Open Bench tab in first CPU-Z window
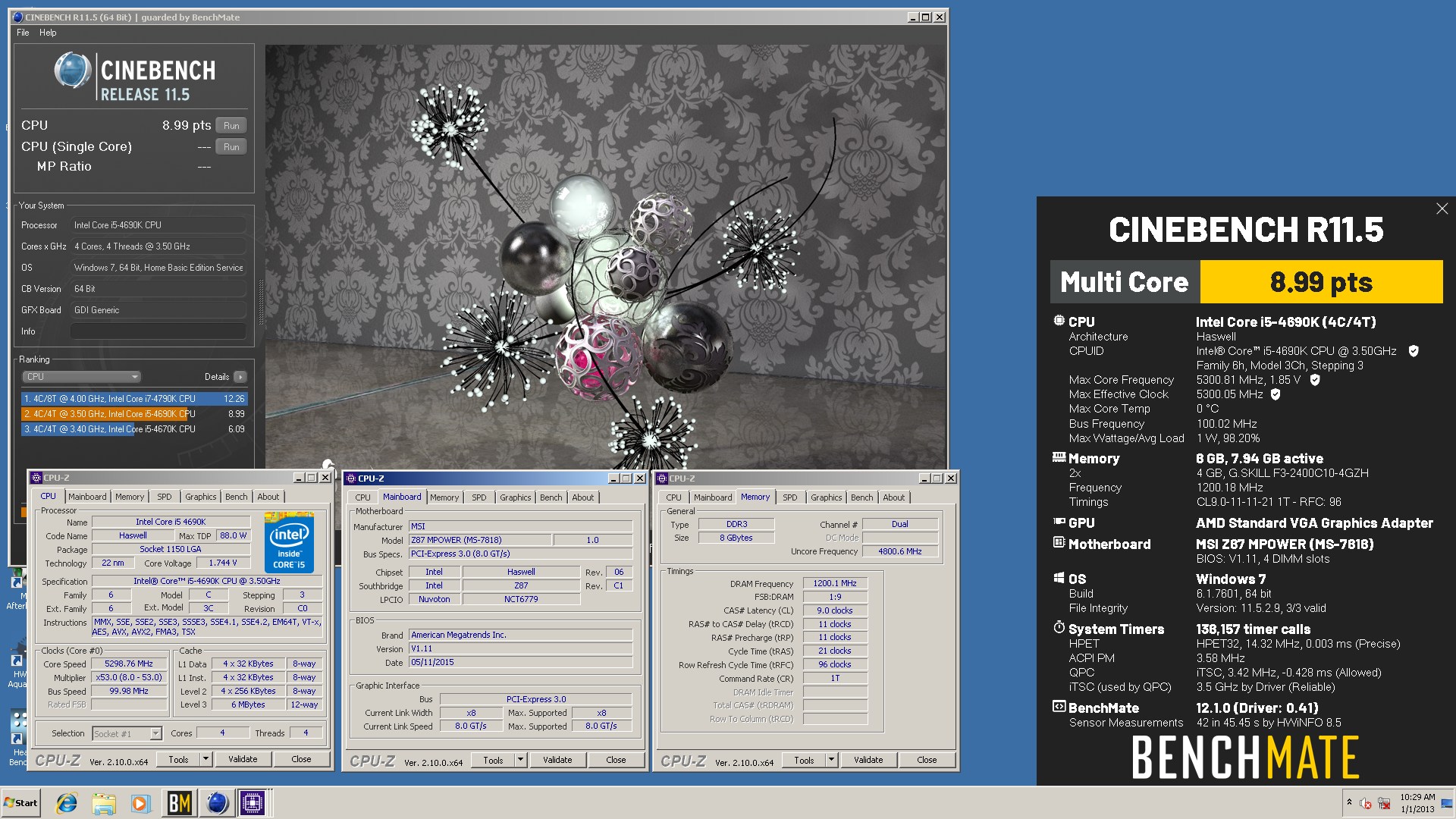 tap(237, 497)
